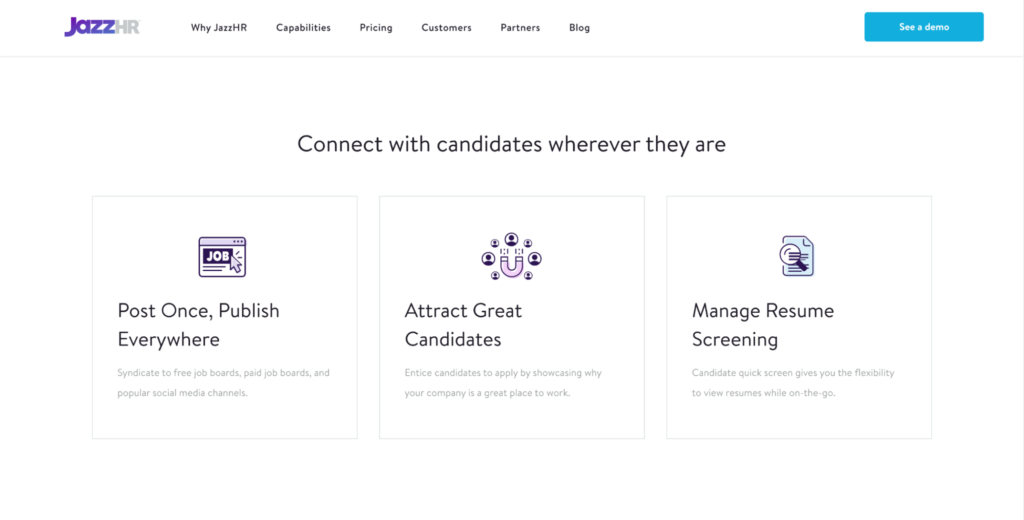Open the Customers nav item

click(x=446, y=27)
